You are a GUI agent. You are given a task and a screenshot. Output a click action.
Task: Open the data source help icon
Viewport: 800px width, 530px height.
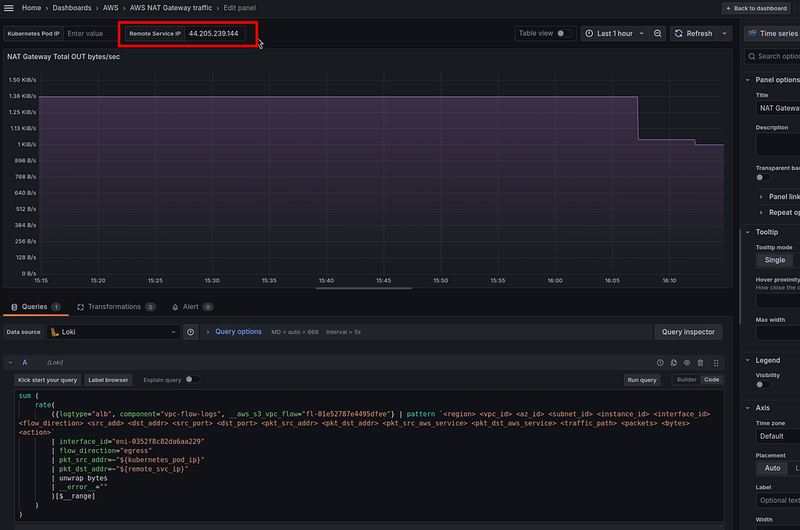(190, 332)
